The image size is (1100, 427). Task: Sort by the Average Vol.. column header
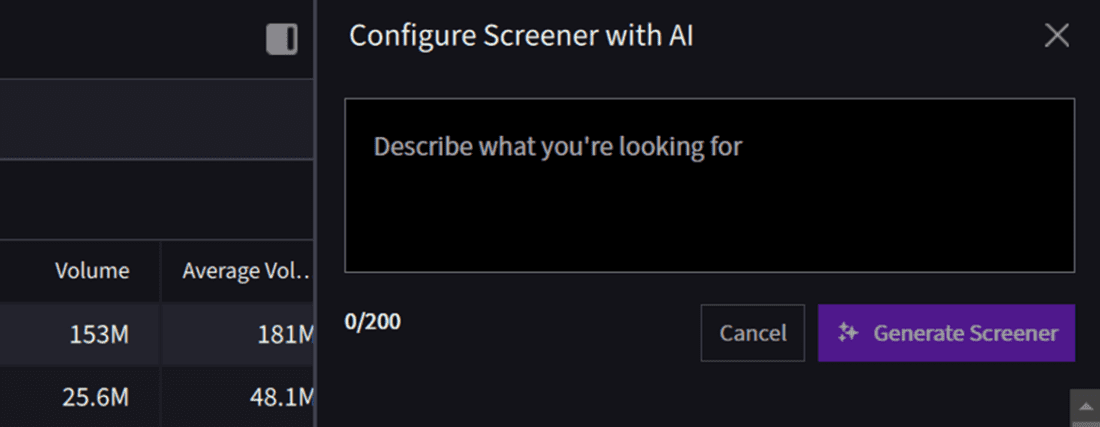point(246,271)
